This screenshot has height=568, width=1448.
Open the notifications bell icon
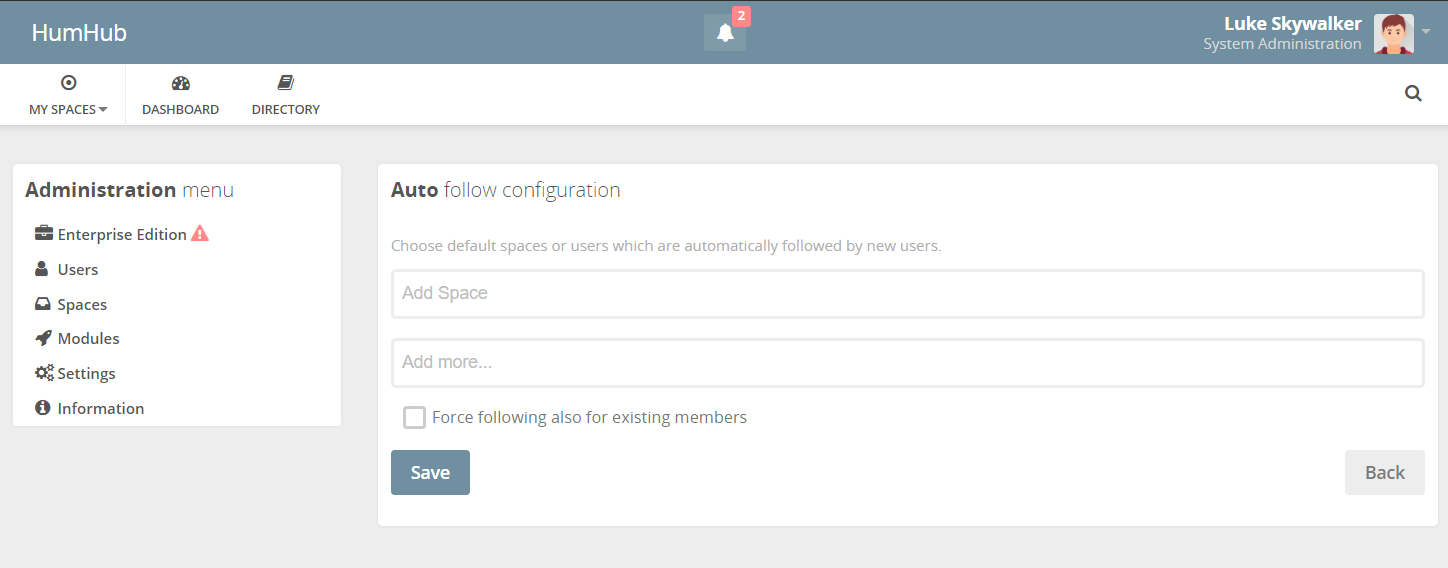tap(725, 33)
